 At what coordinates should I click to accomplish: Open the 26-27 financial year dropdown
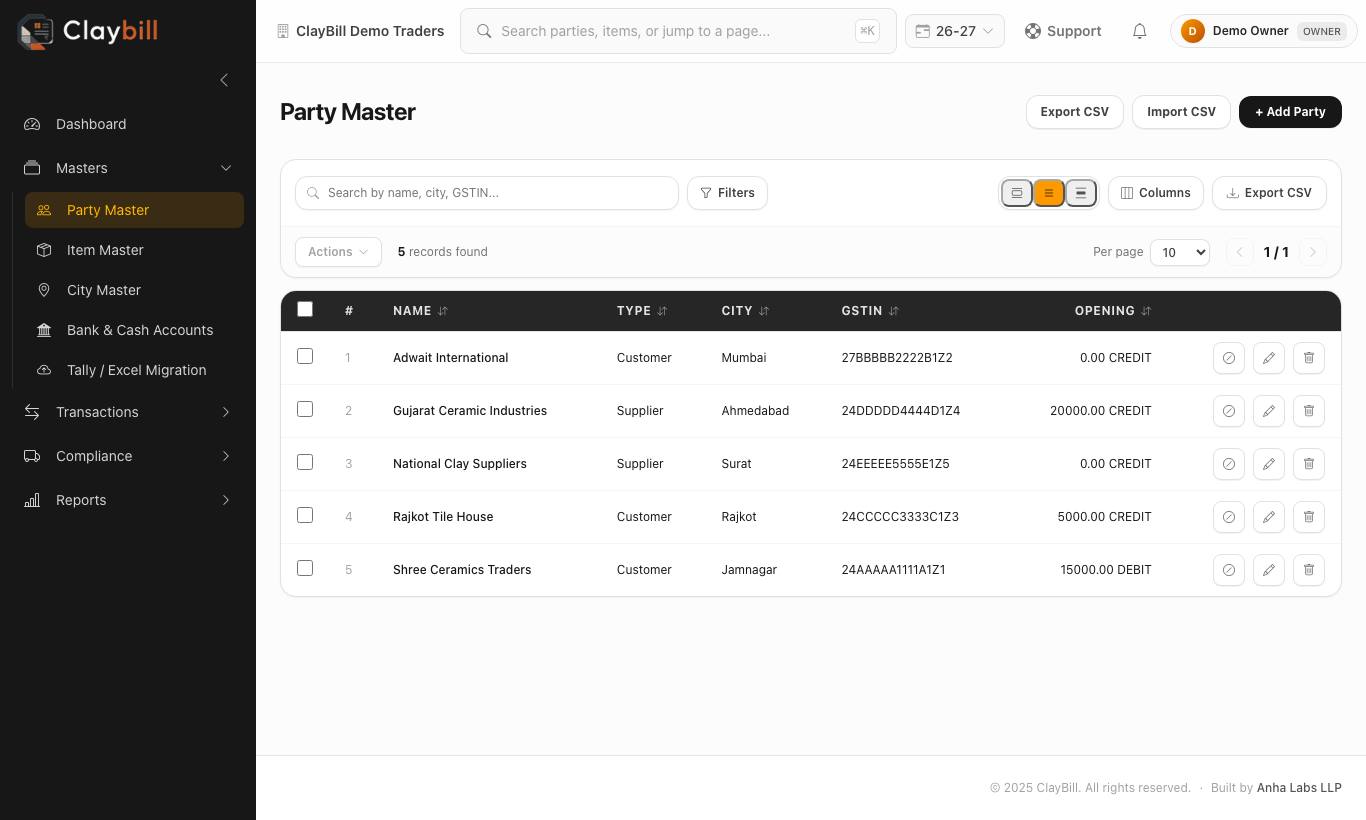955,31
